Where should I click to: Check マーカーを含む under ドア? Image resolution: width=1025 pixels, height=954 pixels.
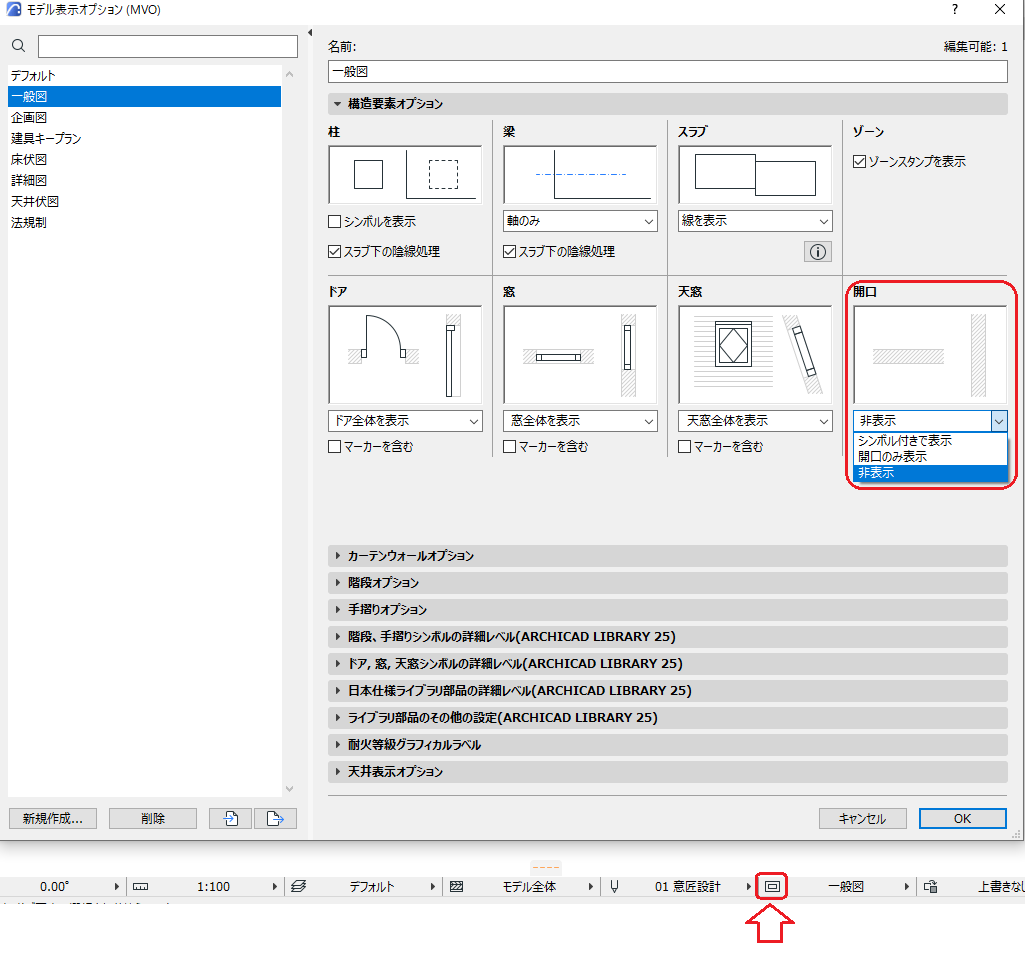[335, 447]
